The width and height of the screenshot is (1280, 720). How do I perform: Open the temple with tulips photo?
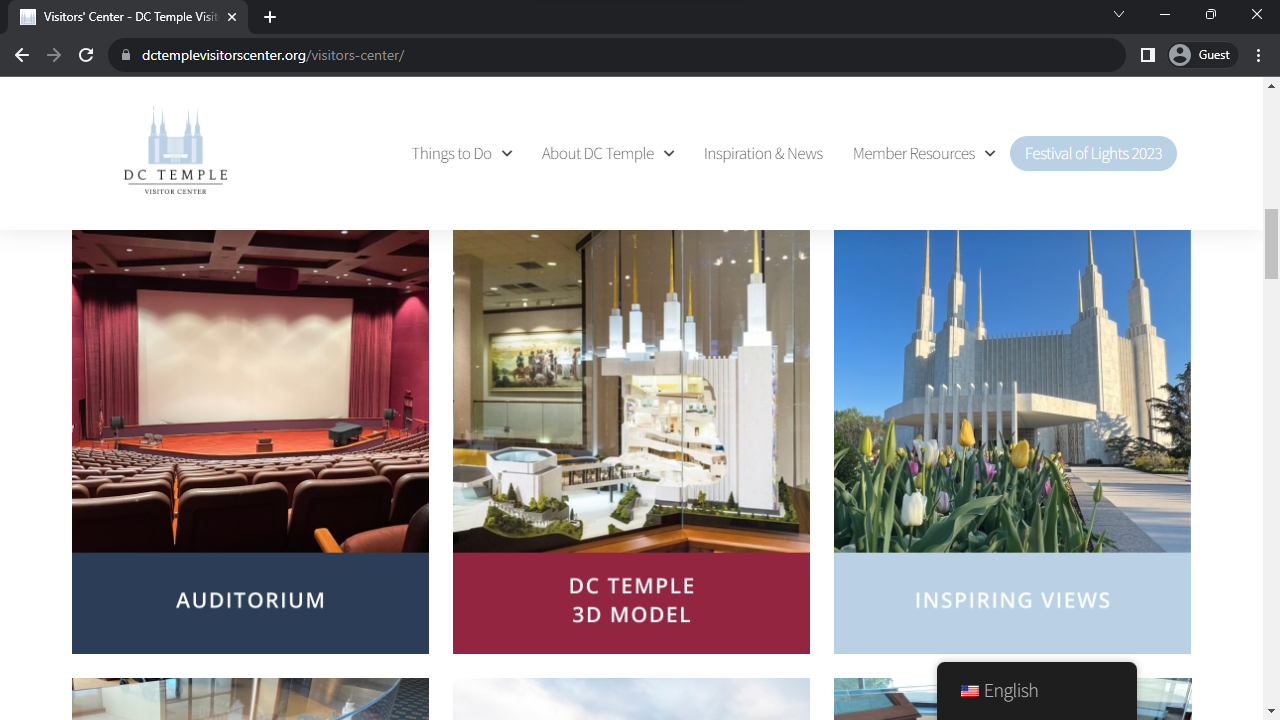pyautogui.click(x=1012, y=391)
